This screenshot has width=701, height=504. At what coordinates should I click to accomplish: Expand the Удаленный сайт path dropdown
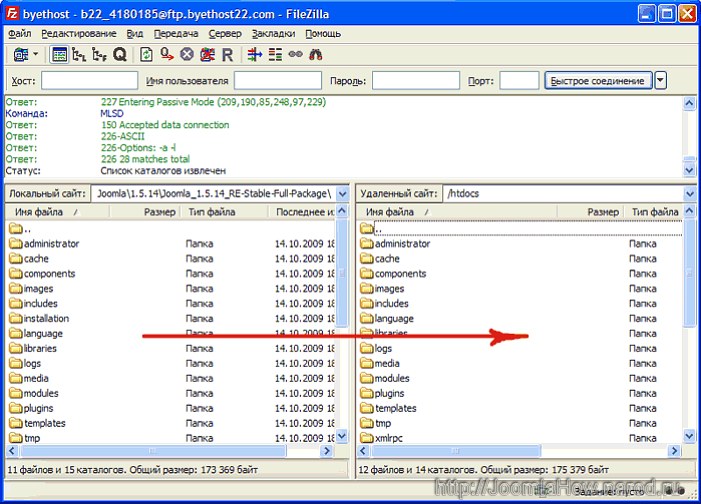(690, 194)
